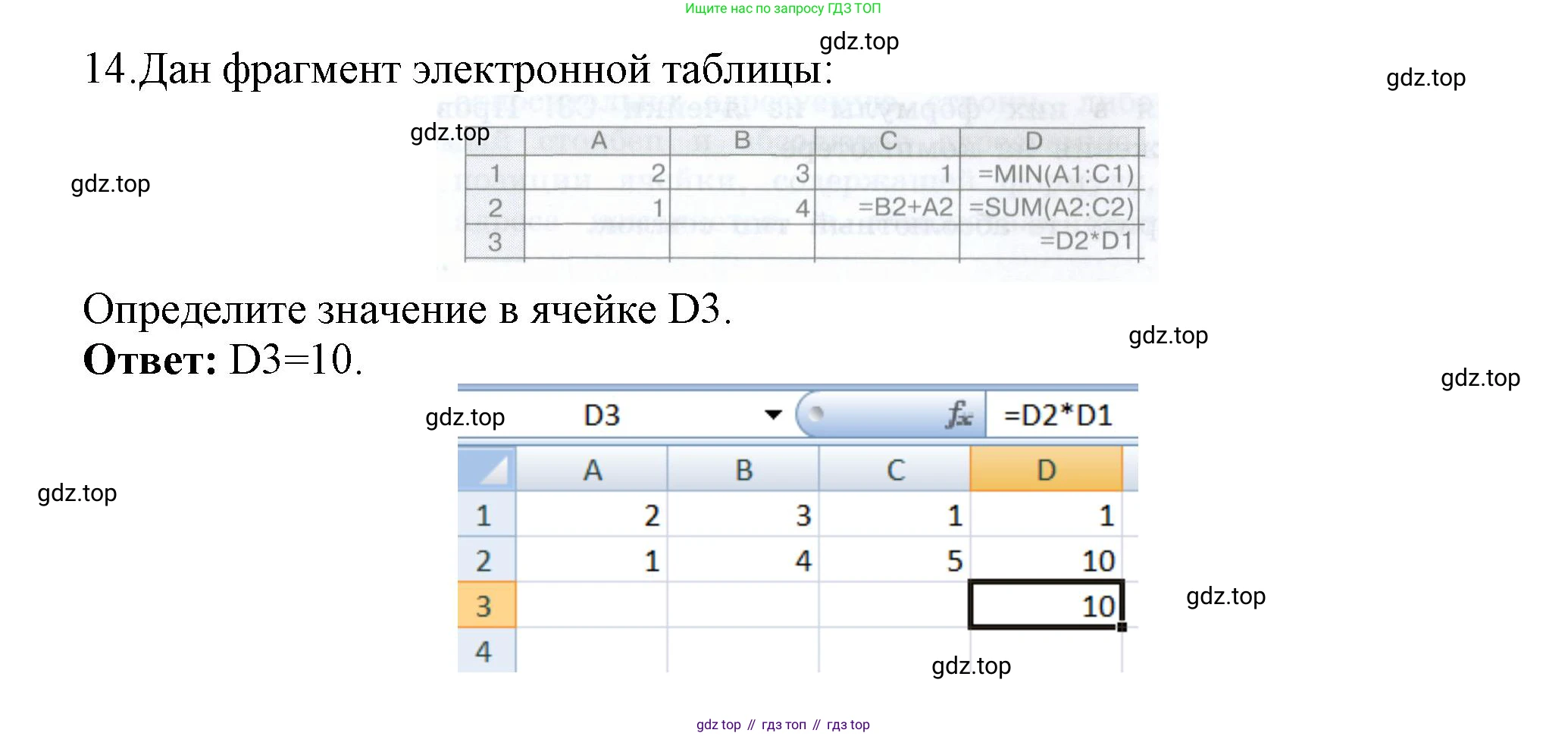Open the Name Box dropdown arrow

[773, 415]
